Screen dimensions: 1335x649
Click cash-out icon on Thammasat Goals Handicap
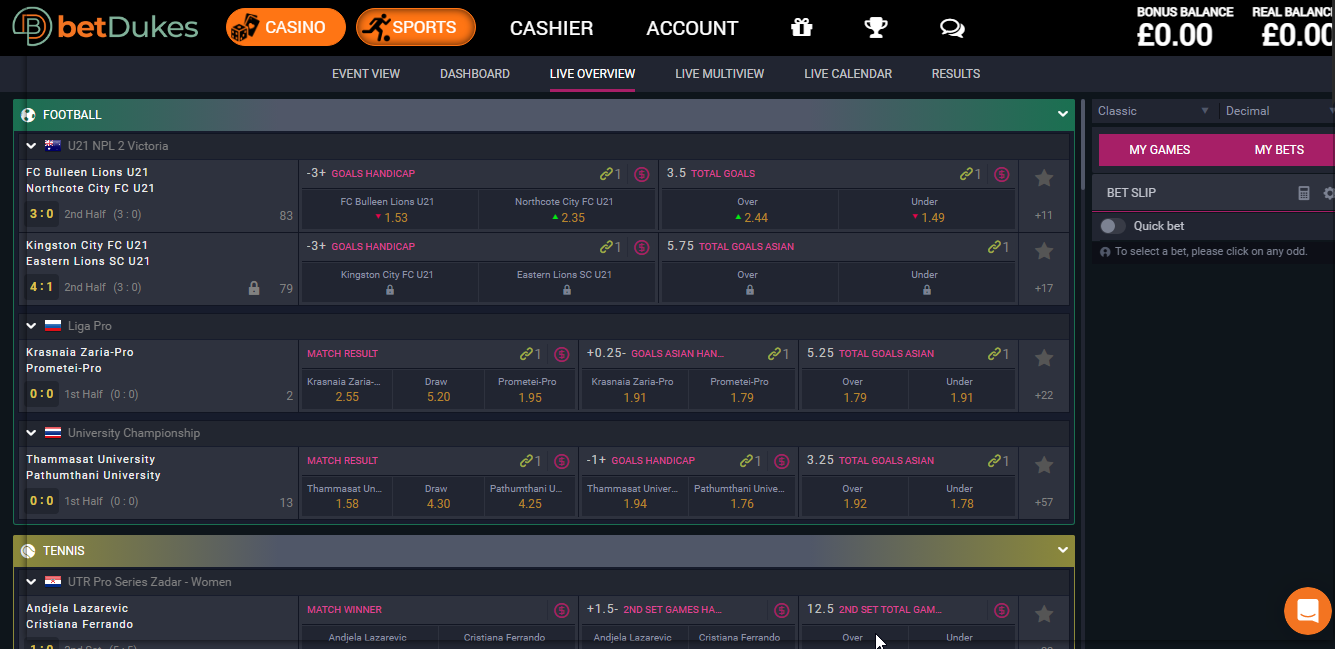point(781,461)
